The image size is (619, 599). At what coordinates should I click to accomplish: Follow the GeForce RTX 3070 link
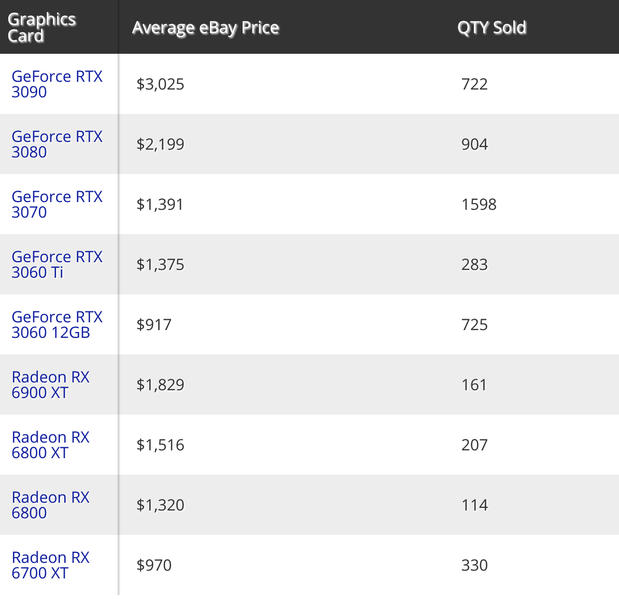56,204
